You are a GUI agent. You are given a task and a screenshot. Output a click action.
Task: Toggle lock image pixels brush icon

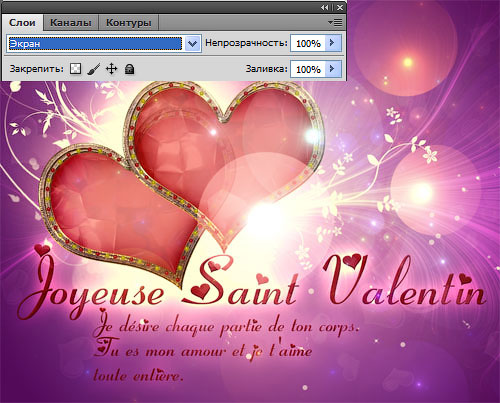94,69
